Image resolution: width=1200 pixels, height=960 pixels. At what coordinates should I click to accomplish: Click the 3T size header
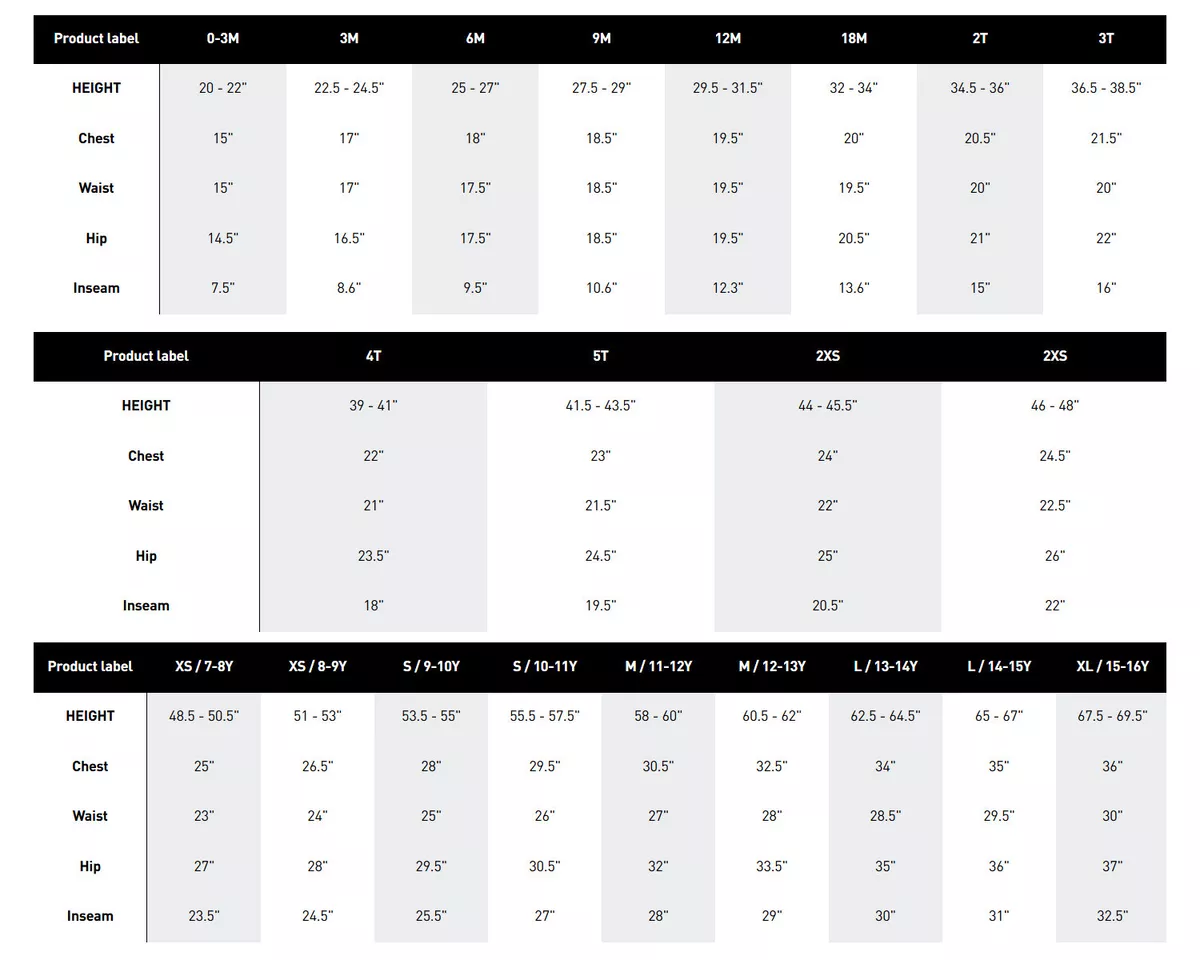point(1106,38)
